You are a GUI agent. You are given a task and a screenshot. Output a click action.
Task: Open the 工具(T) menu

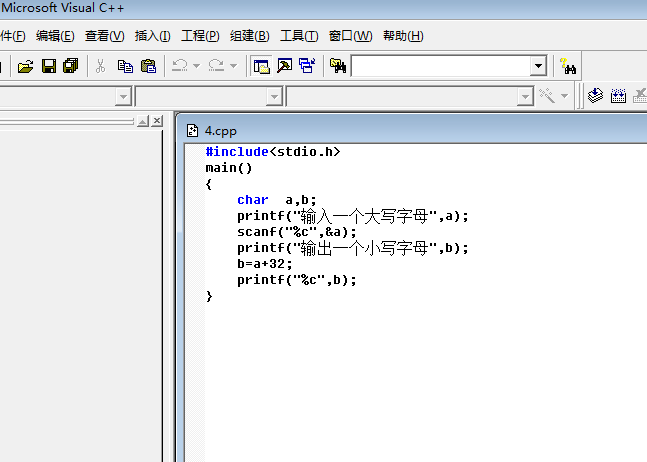tap(299, 36)
